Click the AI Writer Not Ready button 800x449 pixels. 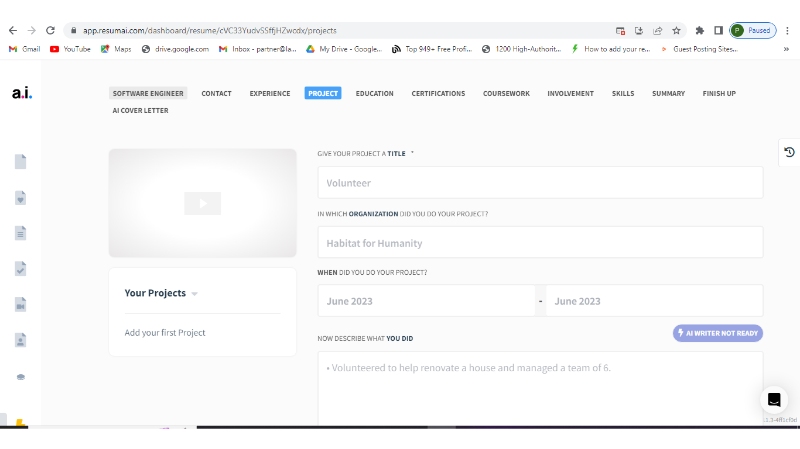point(718,333)
